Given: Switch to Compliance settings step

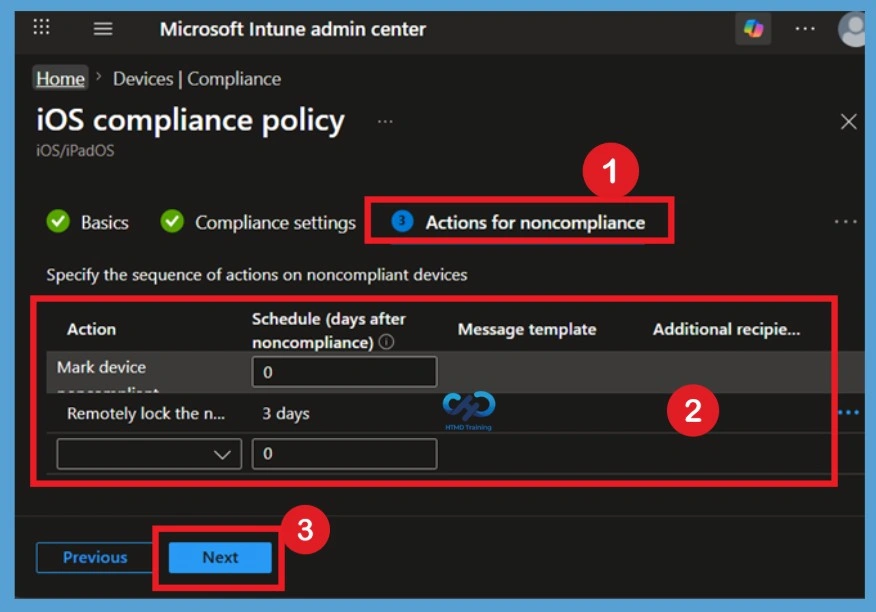Looking at the screenshot, I should click(258, 222).
